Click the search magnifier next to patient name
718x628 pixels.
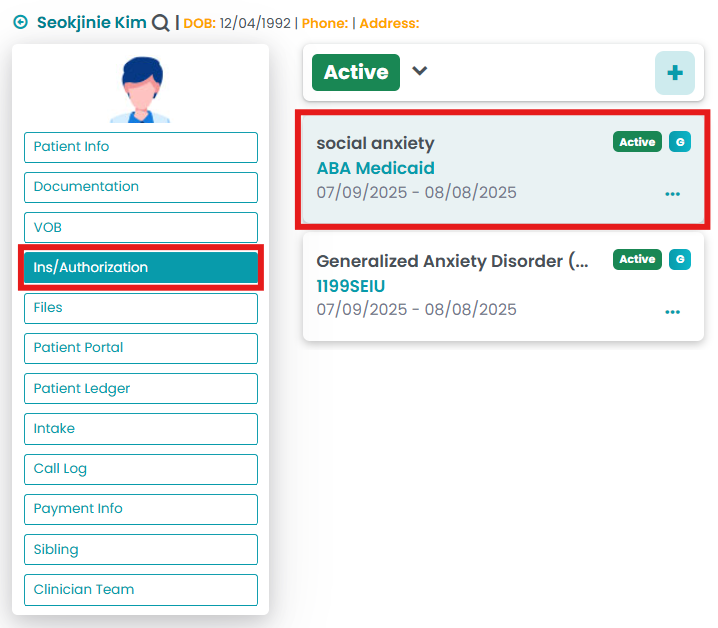(x=161, y=22)
